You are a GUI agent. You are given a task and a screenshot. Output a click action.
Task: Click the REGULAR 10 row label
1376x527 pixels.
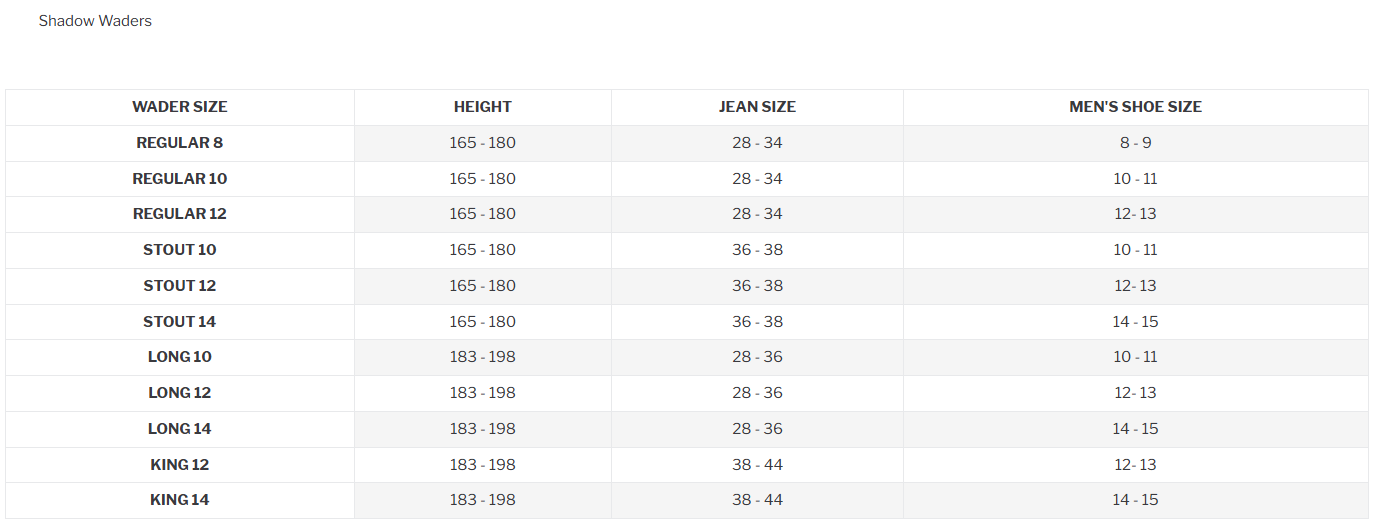pyautogui.click(x=180, y=179)
